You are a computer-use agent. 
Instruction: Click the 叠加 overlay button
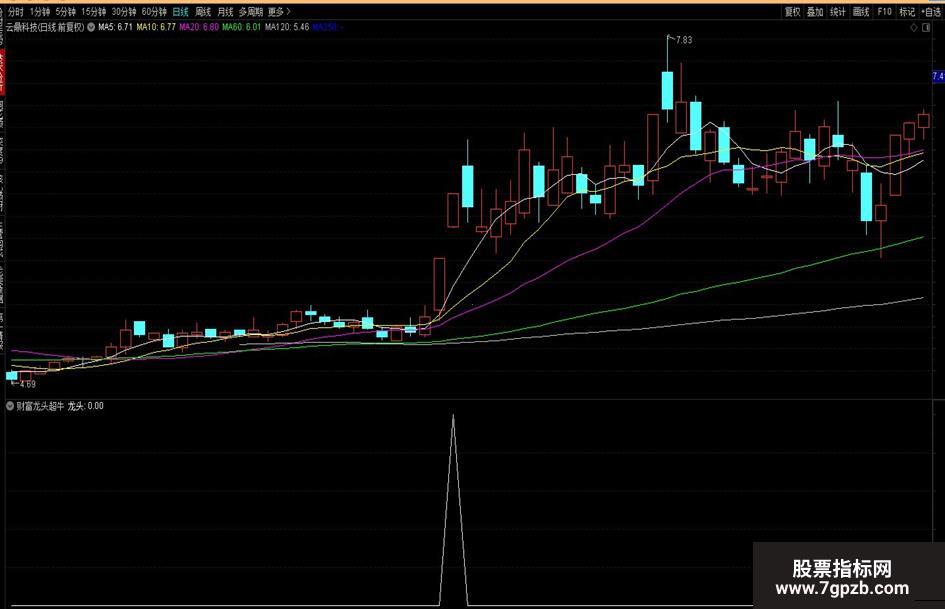pos(815,12)
